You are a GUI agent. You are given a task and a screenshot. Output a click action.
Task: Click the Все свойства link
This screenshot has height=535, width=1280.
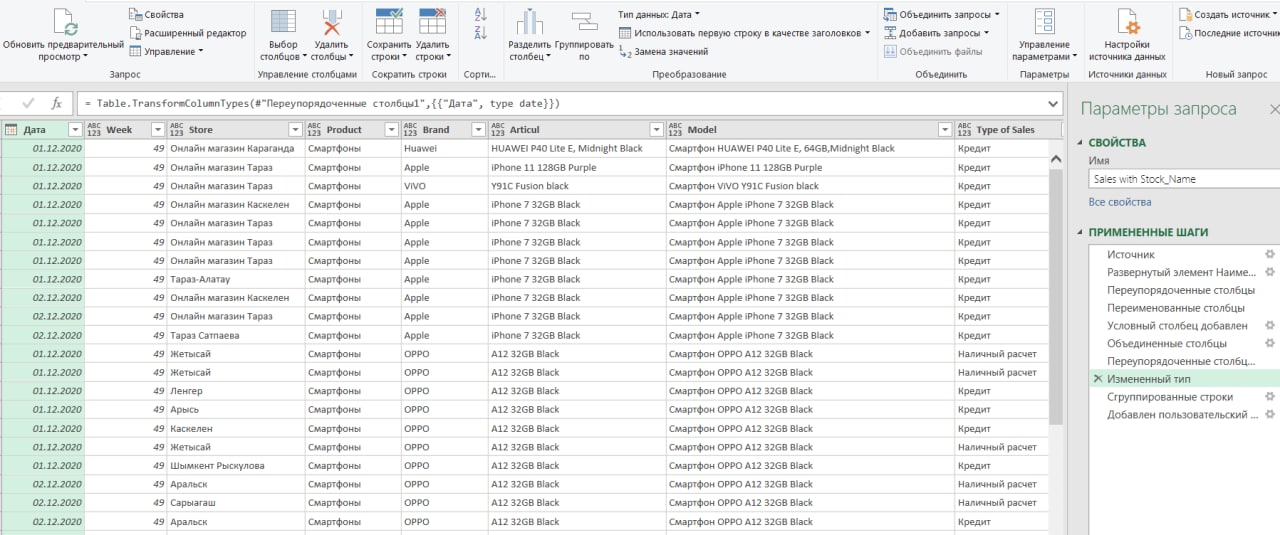(x=1120, y=202)
